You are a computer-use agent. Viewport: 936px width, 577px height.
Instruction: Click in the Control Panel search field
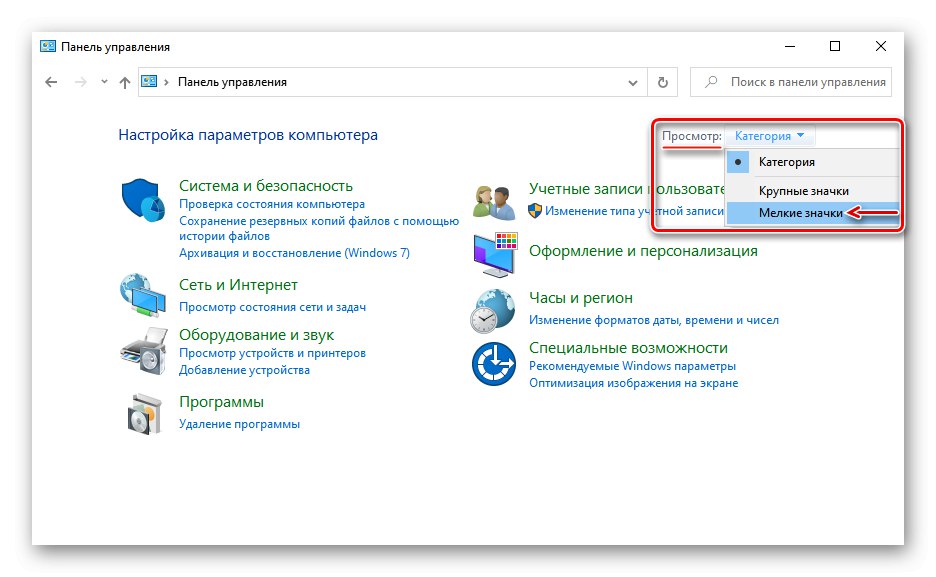point(790,82)
